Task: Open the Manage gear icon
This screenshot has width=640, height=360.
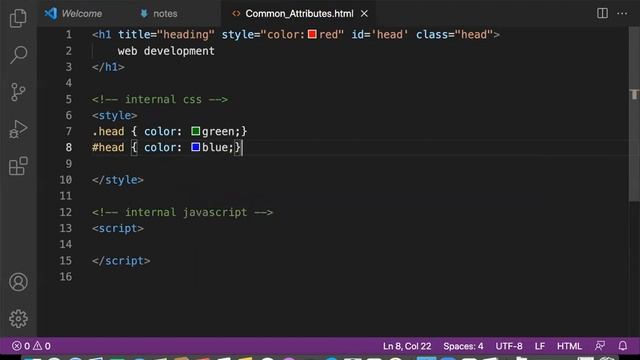Action: point(18,319)
